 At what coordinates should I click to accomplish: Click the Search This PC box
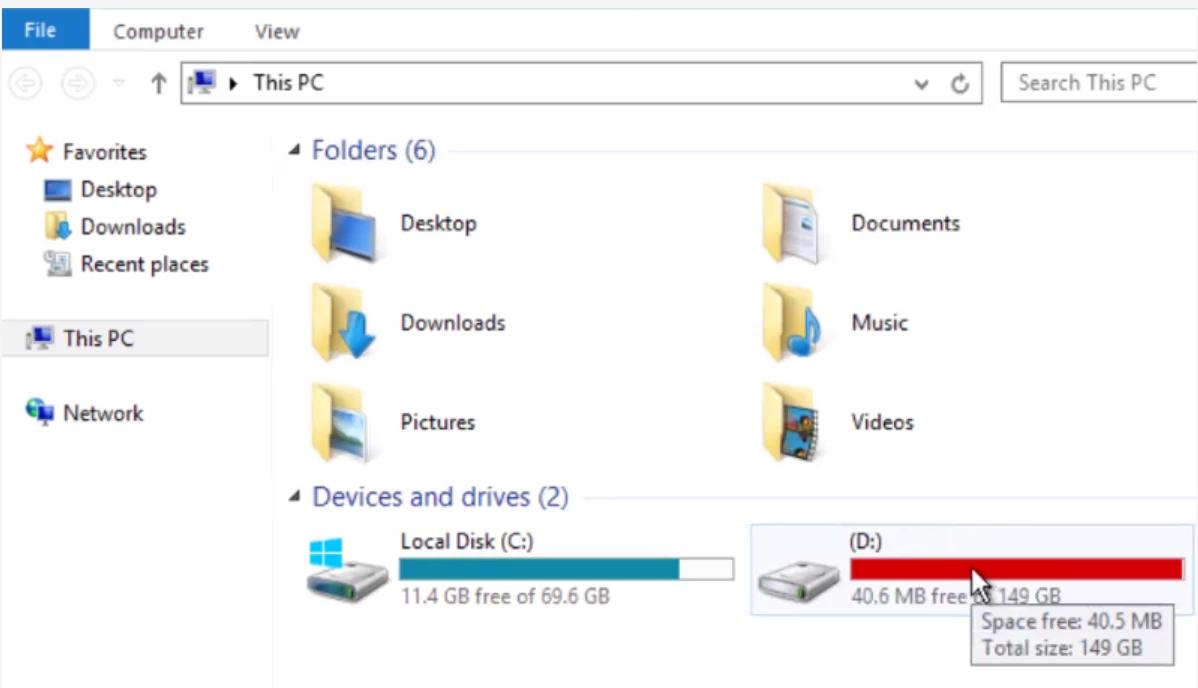(1099, 83)
